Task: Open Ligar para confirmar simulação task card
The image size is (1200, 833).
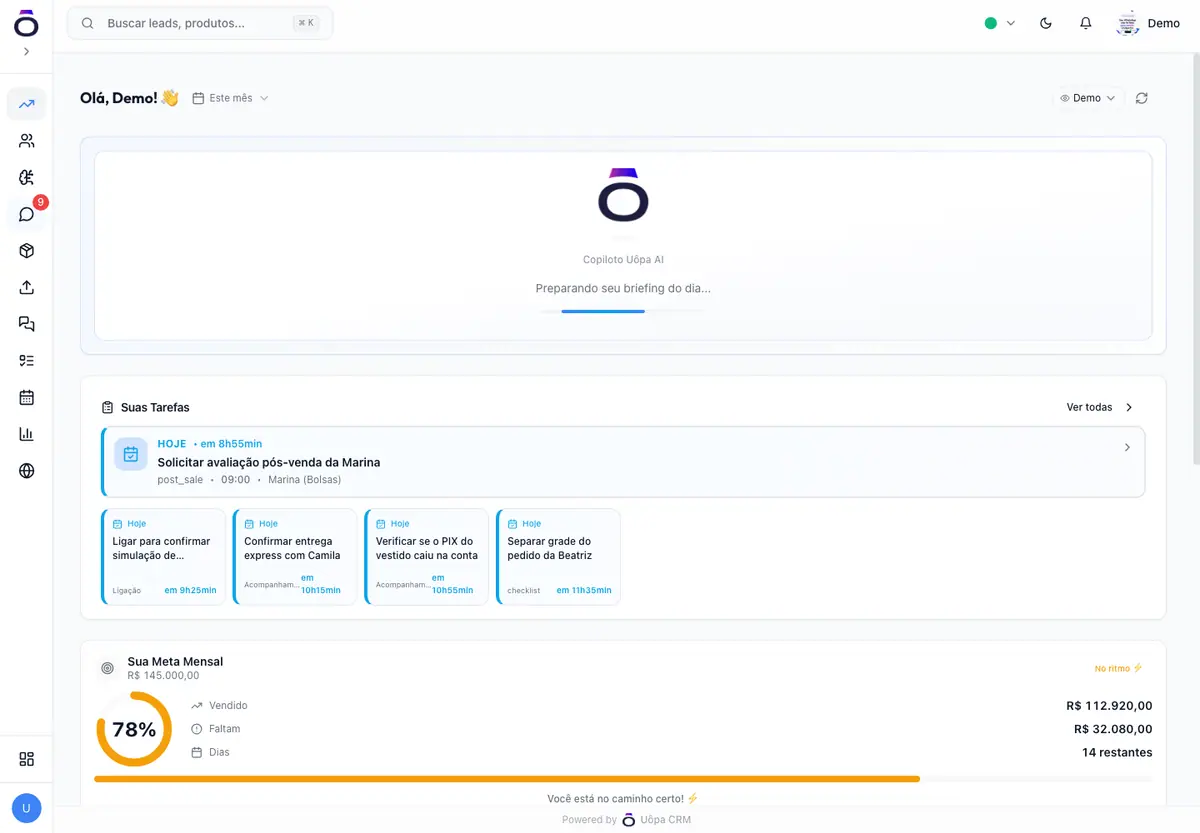Action: point(162,557)
